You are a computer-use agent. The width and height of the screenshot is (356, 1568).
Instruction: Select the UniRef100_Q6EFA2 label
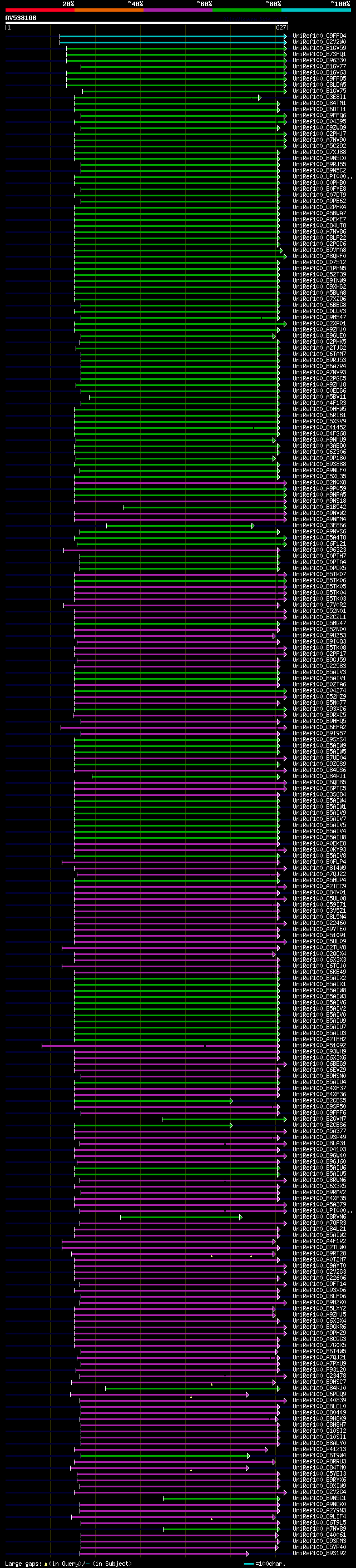pos(319,728)
